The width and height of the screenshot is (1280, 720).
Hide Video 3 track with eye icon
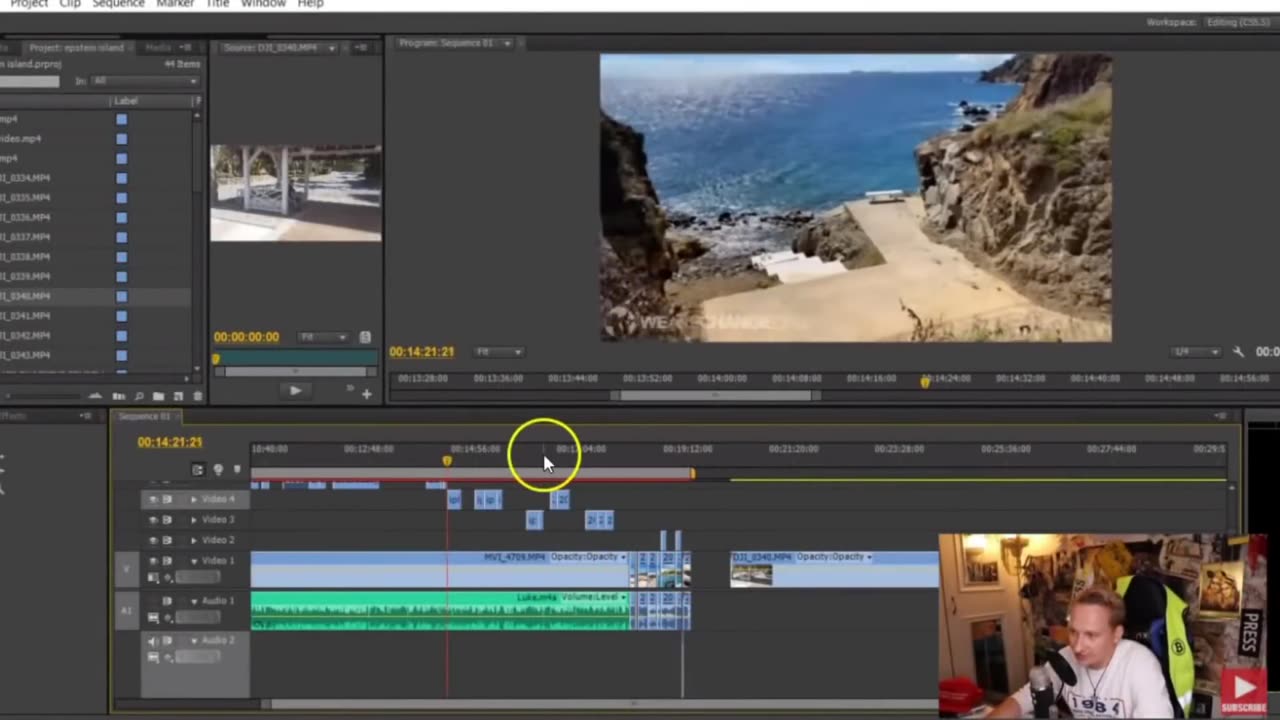pos(153,519)
